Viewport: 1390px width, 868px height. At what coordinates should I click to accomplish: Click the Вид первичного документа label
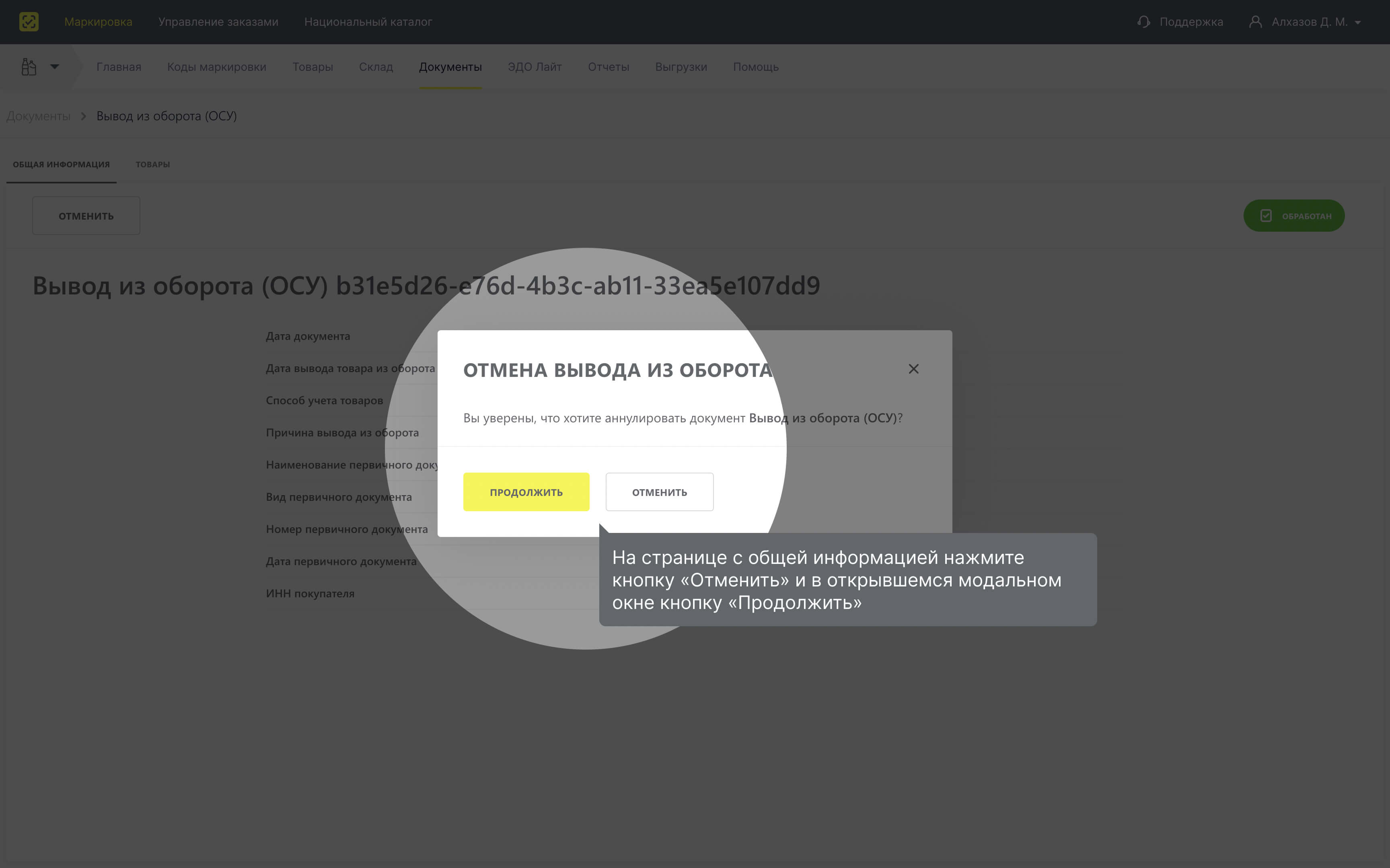click(x=339, y=497)
